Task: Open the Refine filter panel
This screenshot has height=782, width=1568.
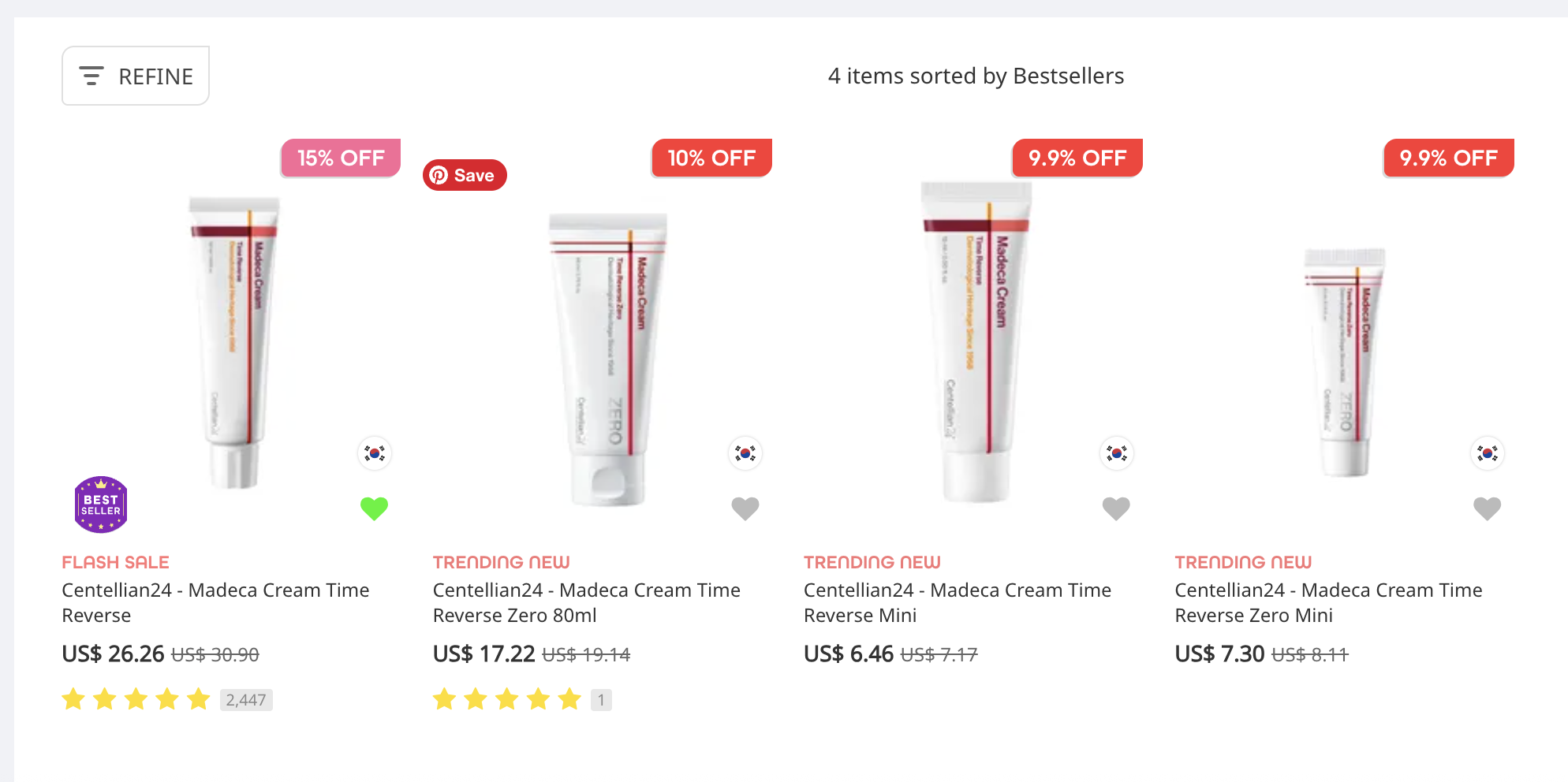Action: [x=136, y=76]
